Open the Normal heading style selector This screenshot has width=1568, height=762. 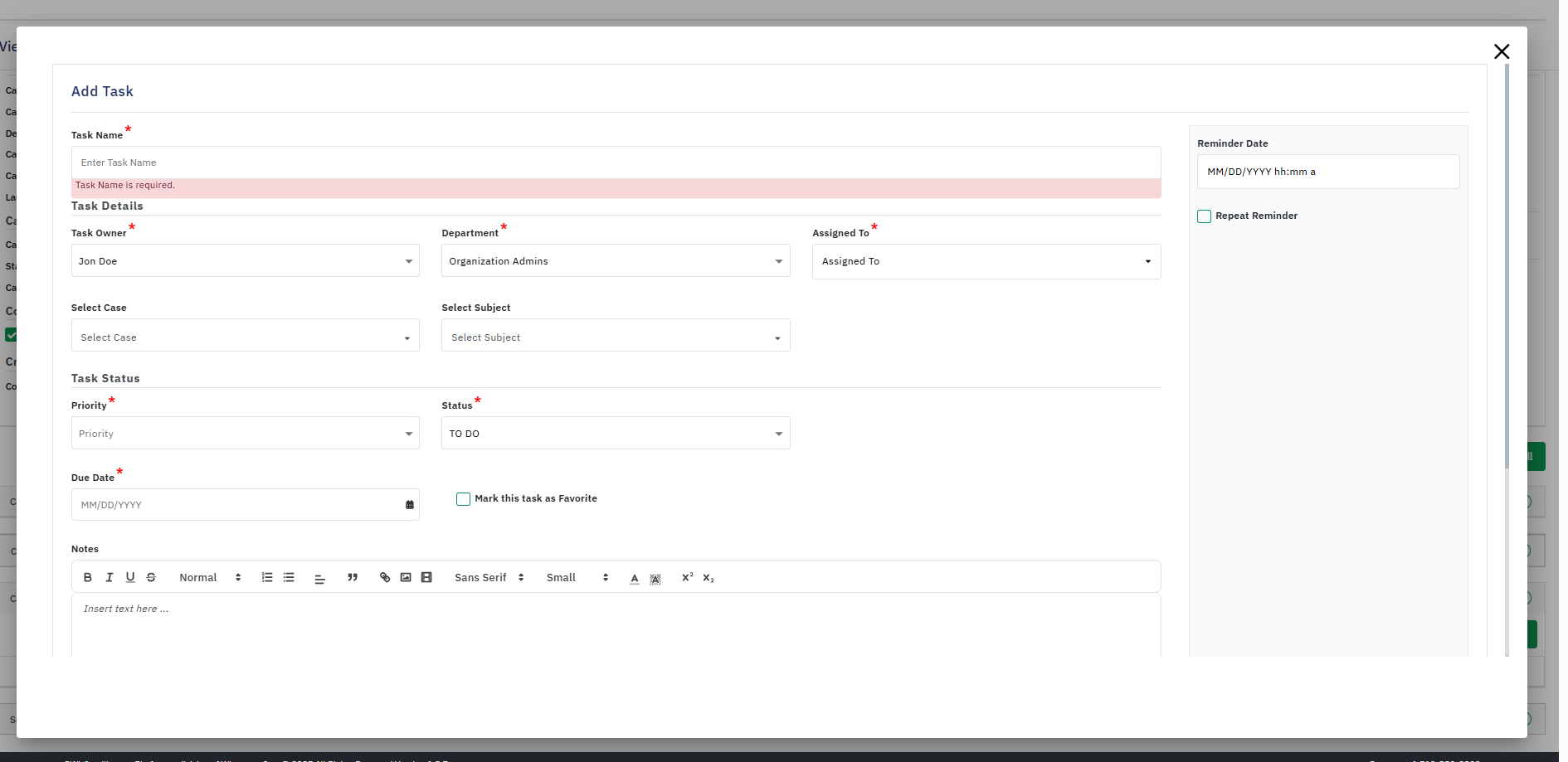(x=210, y=578)
